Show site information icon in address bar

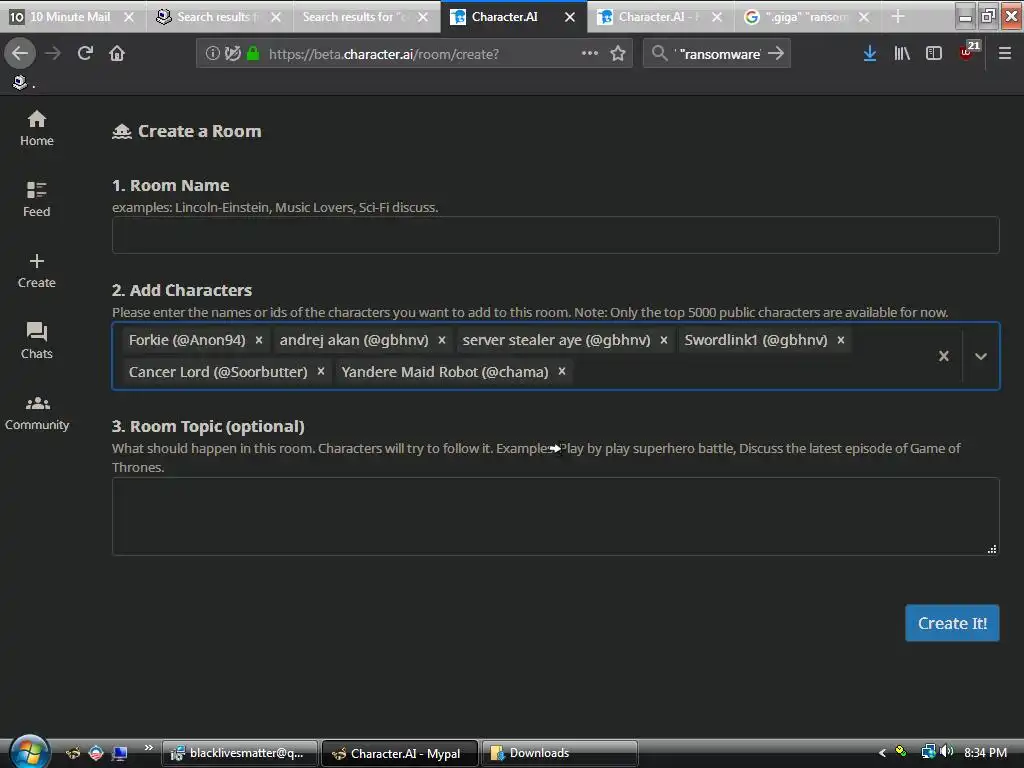pyautogui.click(x=212, y=53)
